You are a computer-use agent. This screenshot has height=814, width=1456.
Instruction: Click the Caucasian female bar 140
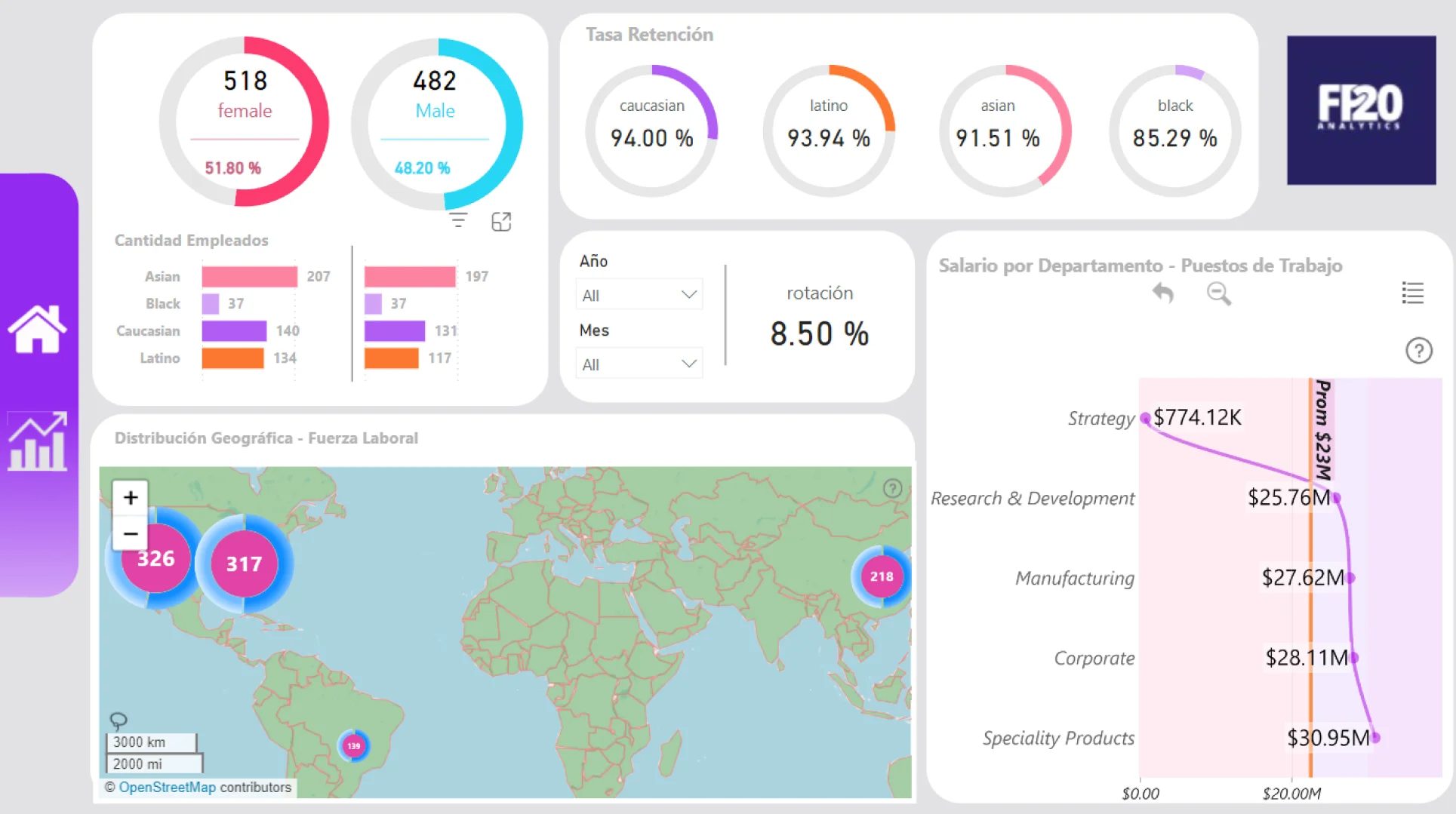point(234,330)
